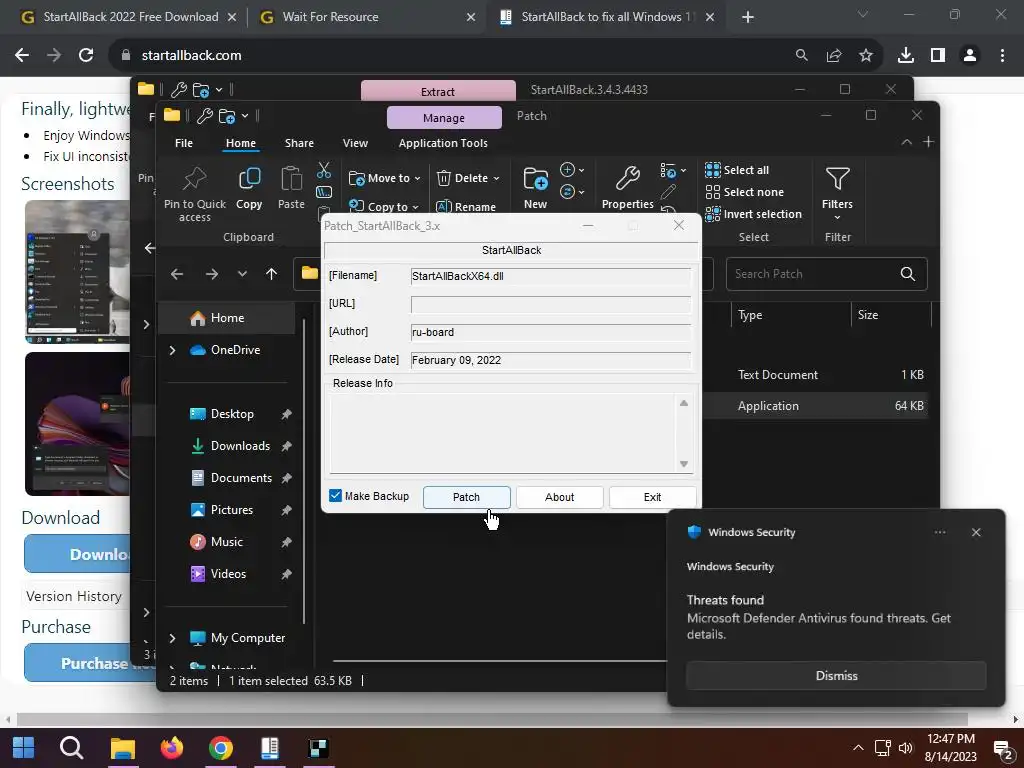Go back in Patch explorer window
This screenshot has height=768, width=1024.
[177, 274]
